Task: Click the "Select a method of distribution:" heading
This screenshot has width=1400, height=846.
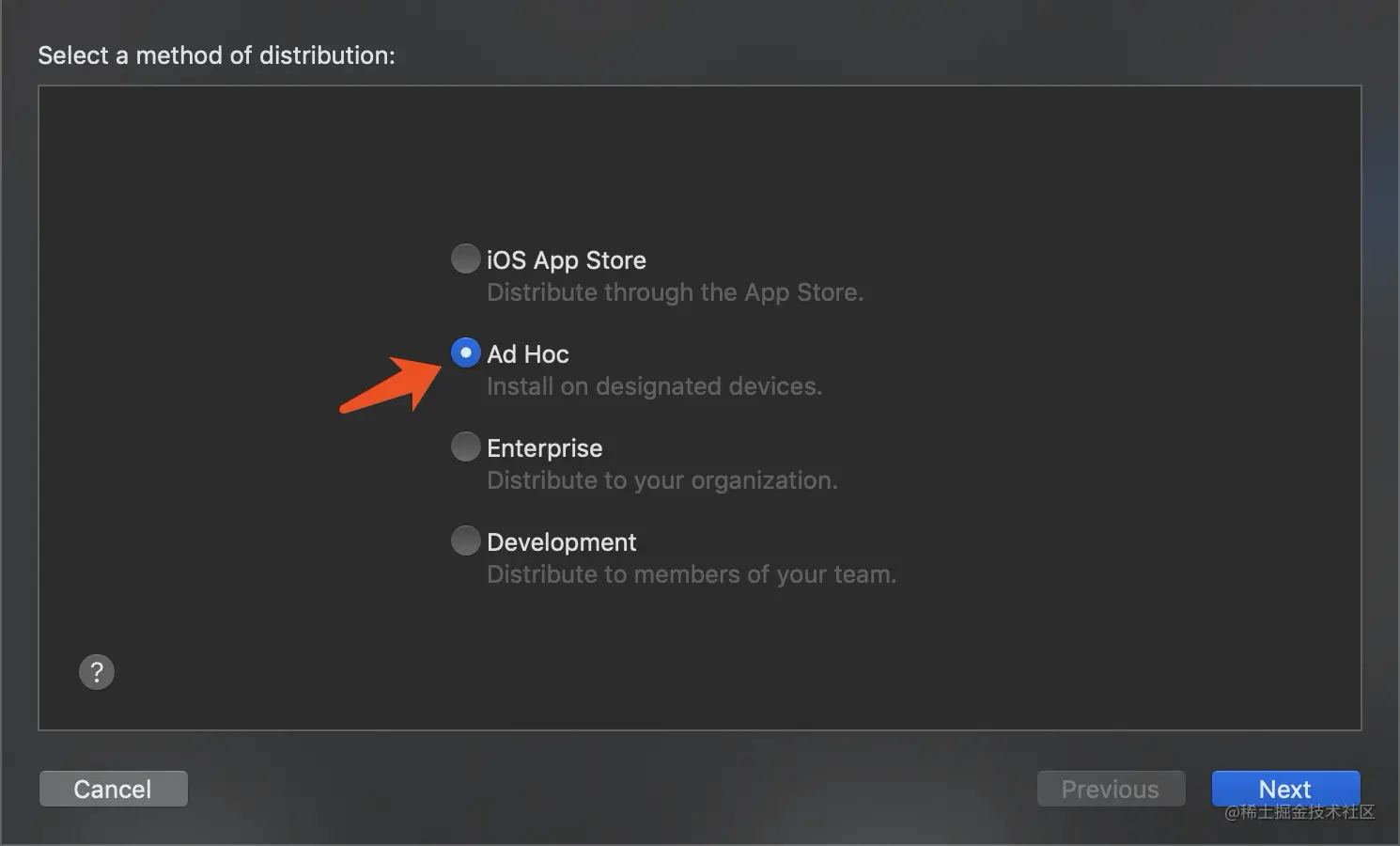Action: (216, 55)
